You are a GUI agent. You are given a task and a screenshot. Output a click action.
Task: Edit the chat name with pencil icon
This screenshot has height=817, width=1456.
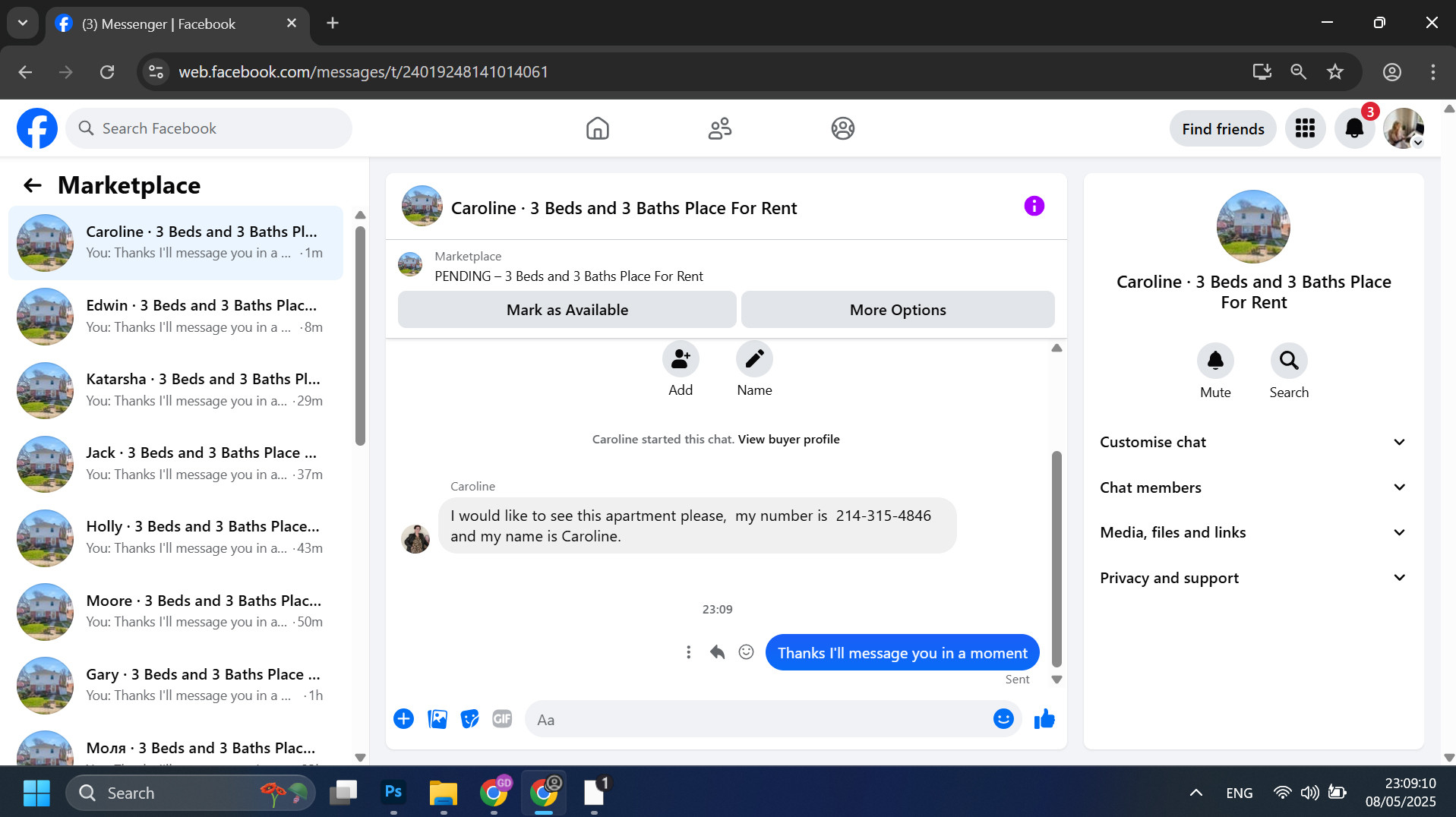(x=754, y=359)
